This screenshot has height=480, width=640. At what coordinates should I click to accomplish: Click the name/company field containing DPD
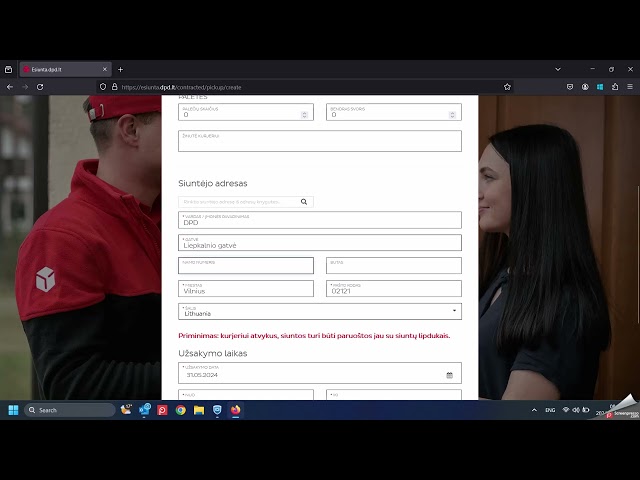320,220
